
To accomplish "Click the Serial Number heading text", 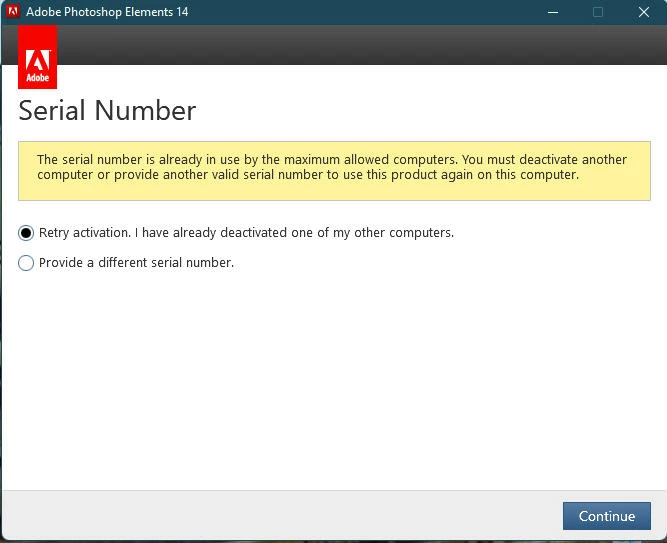I will coord(107,111).
